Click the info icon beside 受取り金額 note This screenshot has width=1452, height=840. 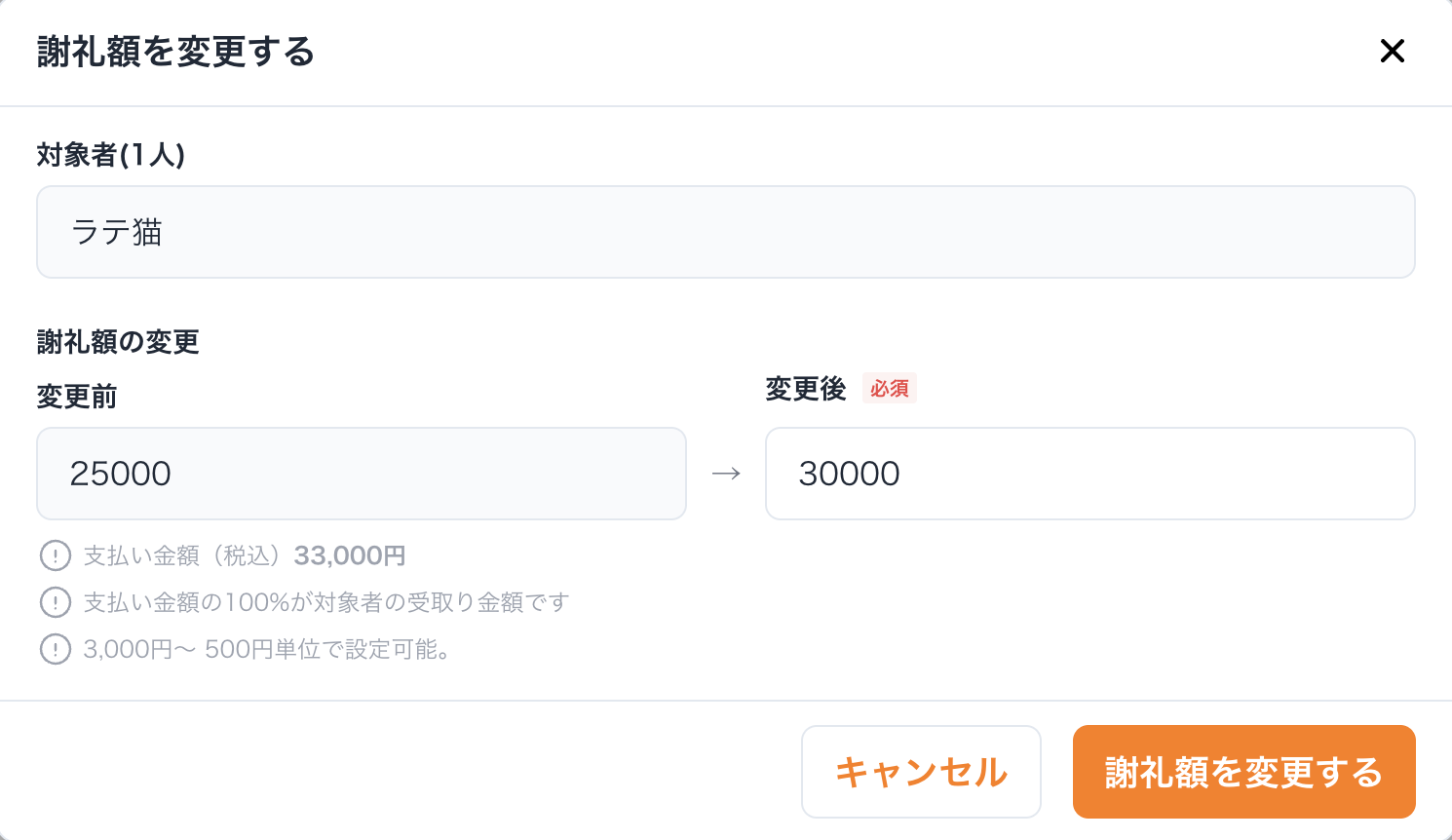[56, 602]
